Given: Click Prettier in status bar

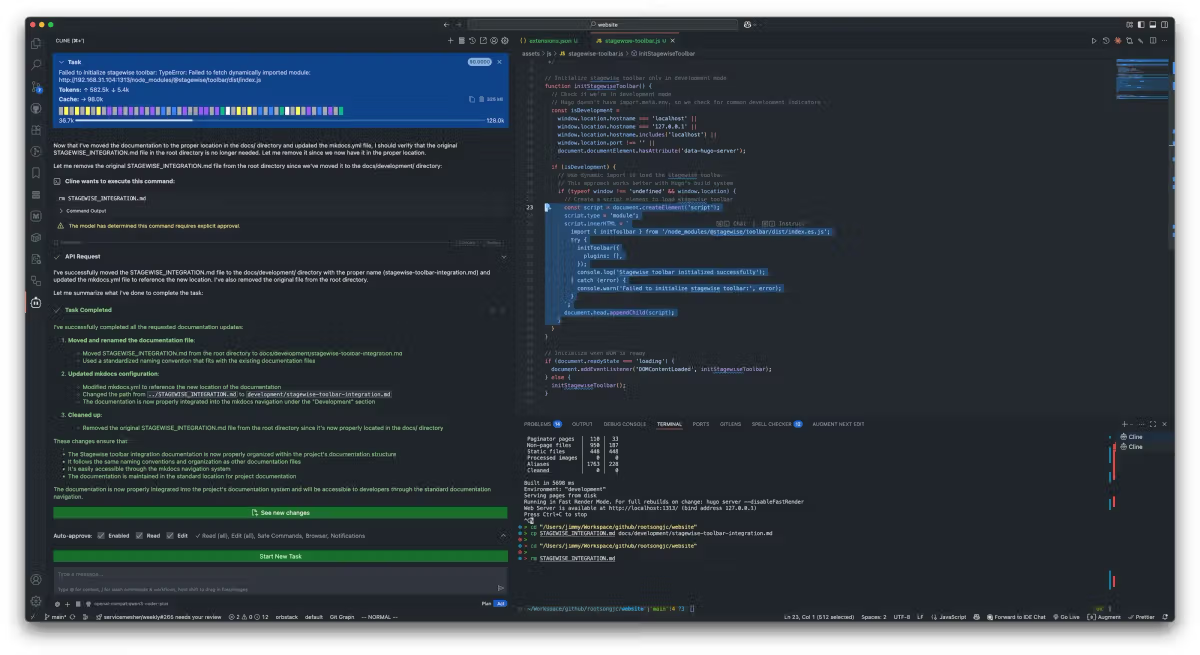Looking at the screenshot, I should pyautogui.click(x=1142, y=617).
